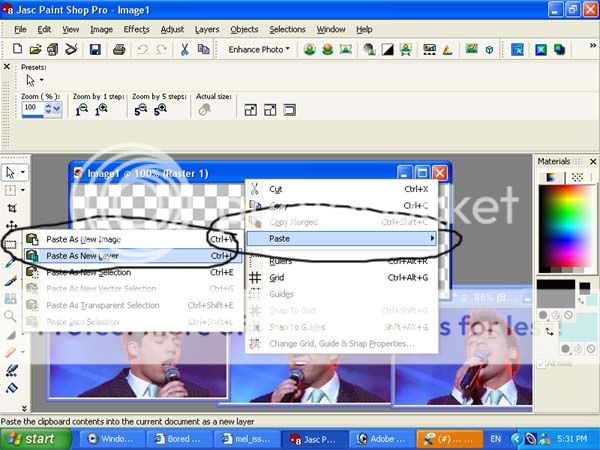Viewport: 600px width, 450px height.
Task: Click the Zoom percent input field
Action: (x=33, y=108)
